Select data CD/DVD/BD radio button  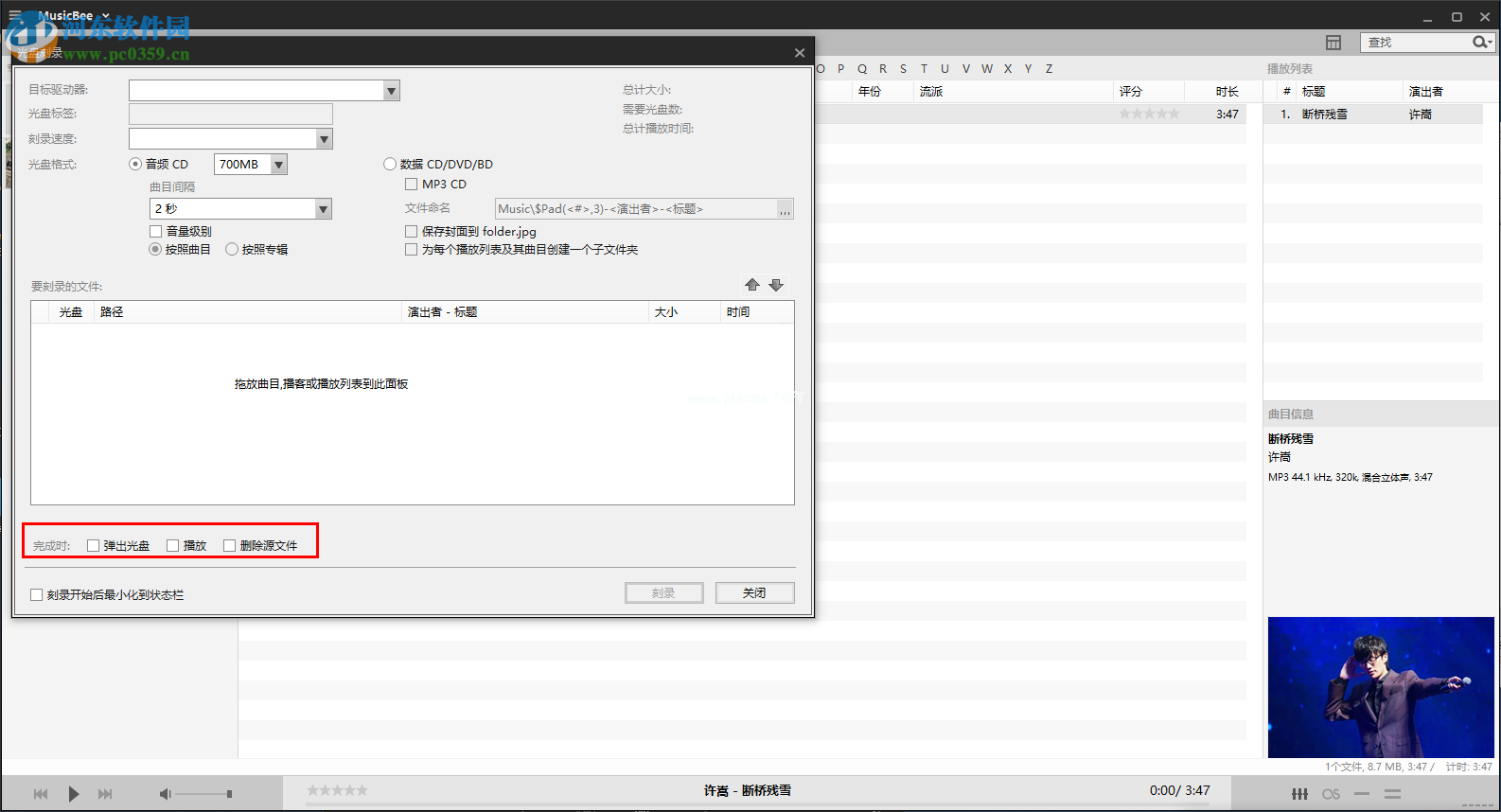(390, 164)
